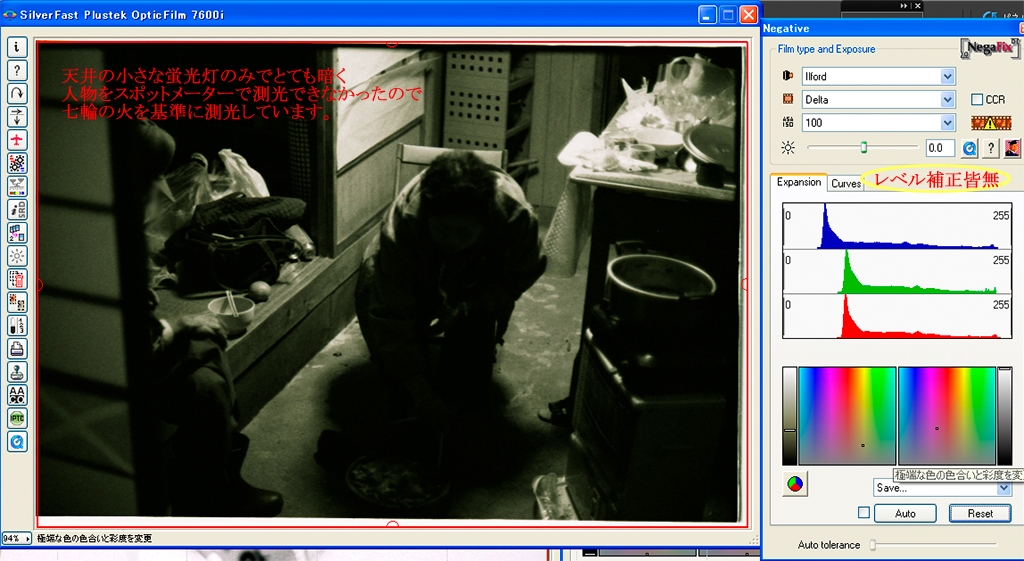Click the red channel histogram
Image resolution: width=1024 pixels, height=561 pixels.
point(897,316)
